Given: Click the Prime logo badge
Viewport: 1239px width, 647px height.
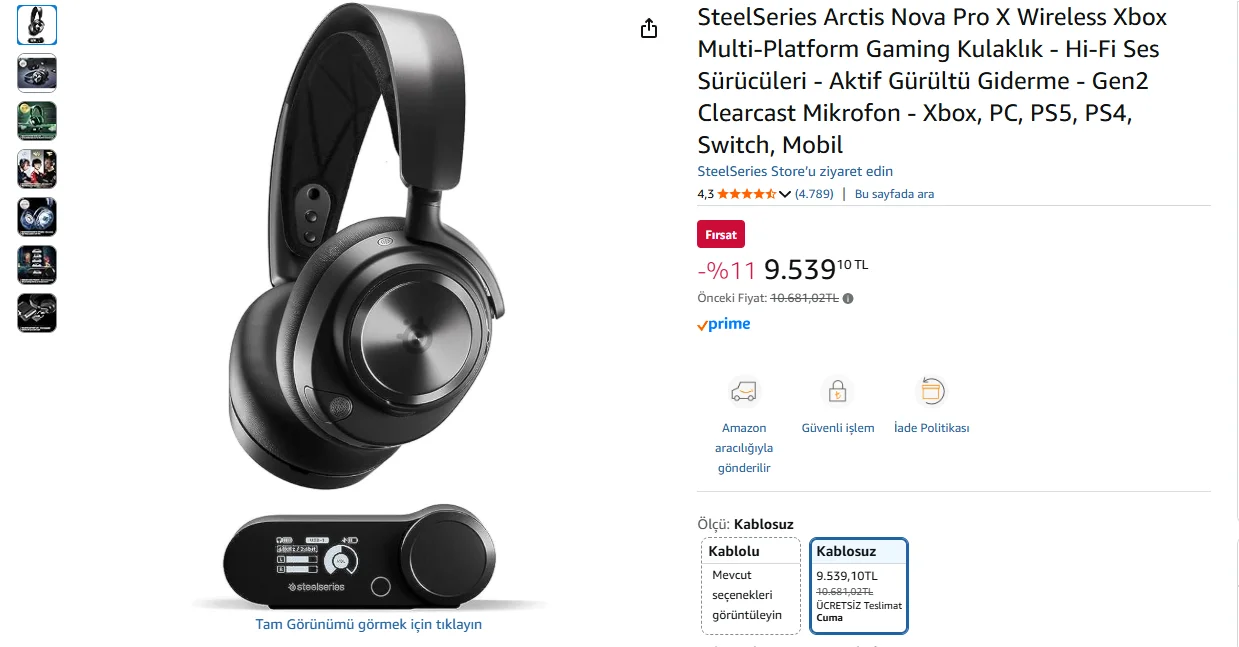Looking at the screenshot, I should point(724,324).
